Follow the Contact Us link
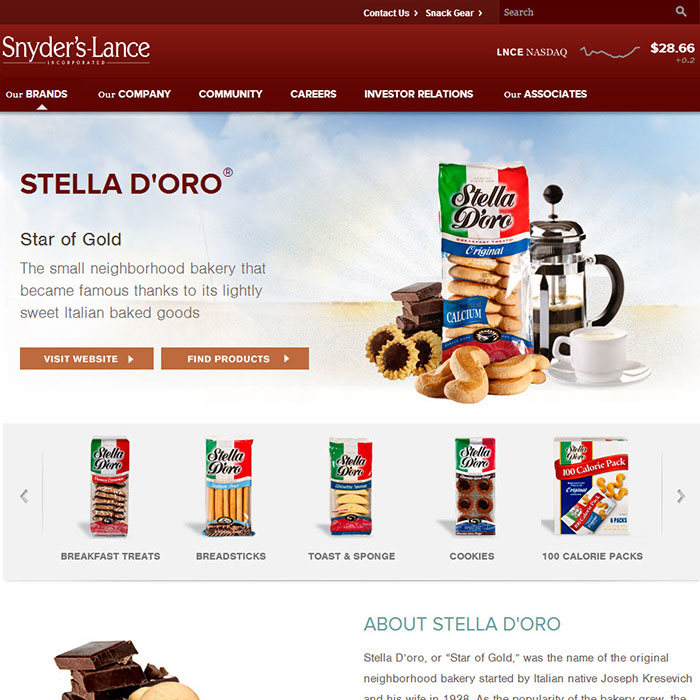The height and width of the screenshot is (700, 700). (x=390, y=13)
